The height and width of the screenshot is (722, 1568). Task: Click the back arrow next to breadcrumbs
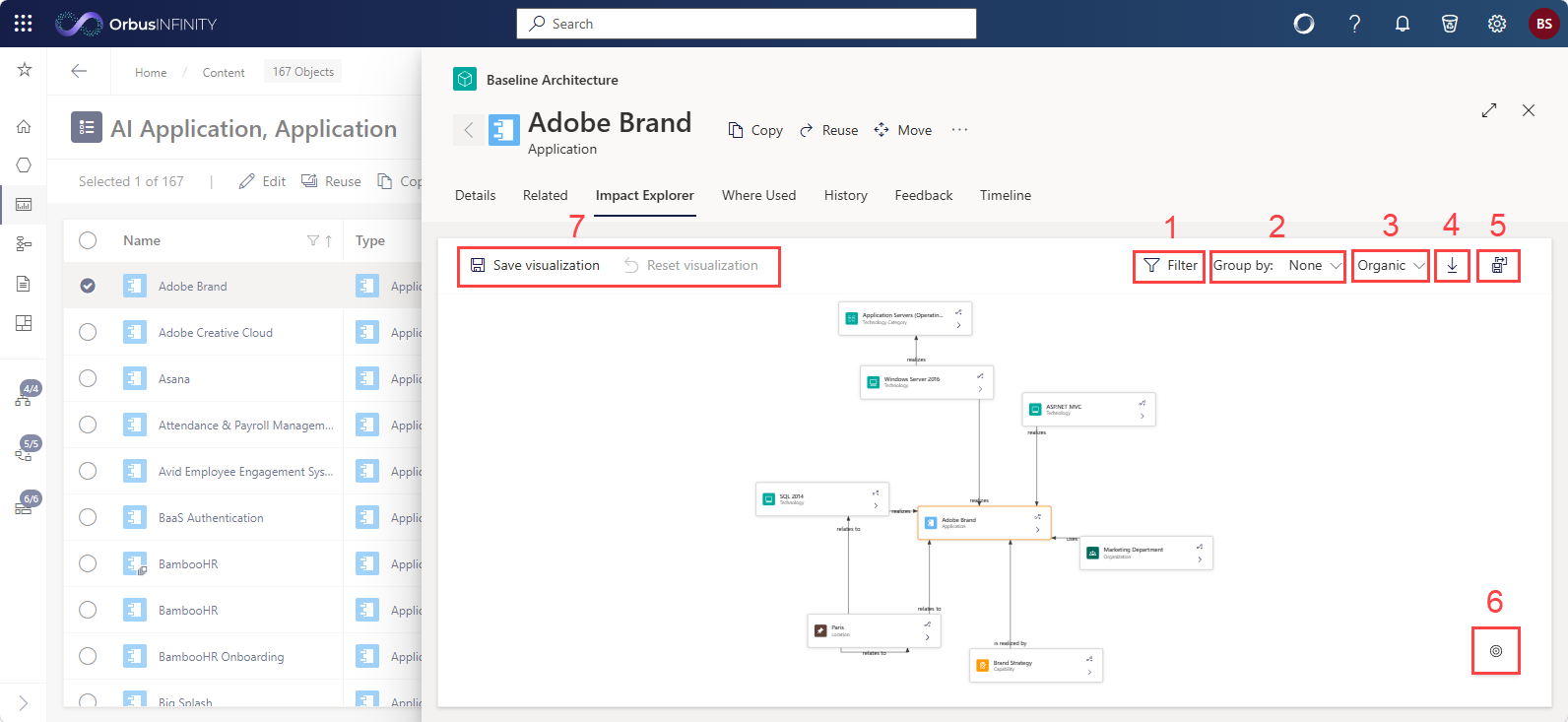pyautogui.click(x=79, y=71)
